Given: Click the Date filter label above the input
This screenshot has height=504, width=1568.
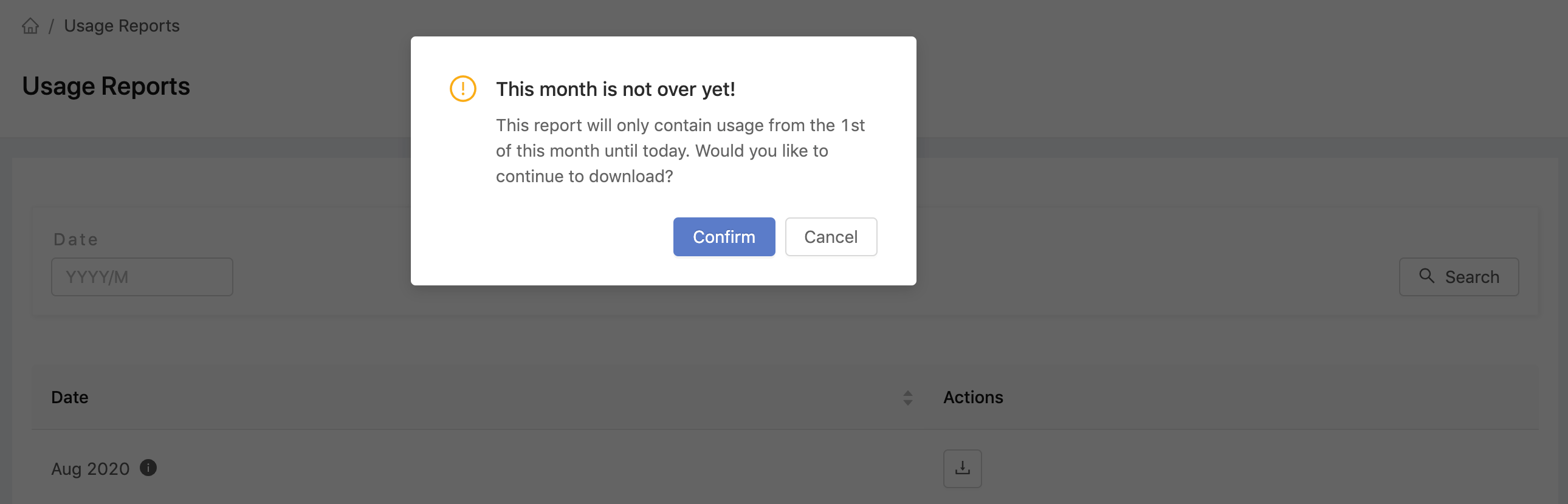Looking at the screenshot, I should click(x=75, y=239).
